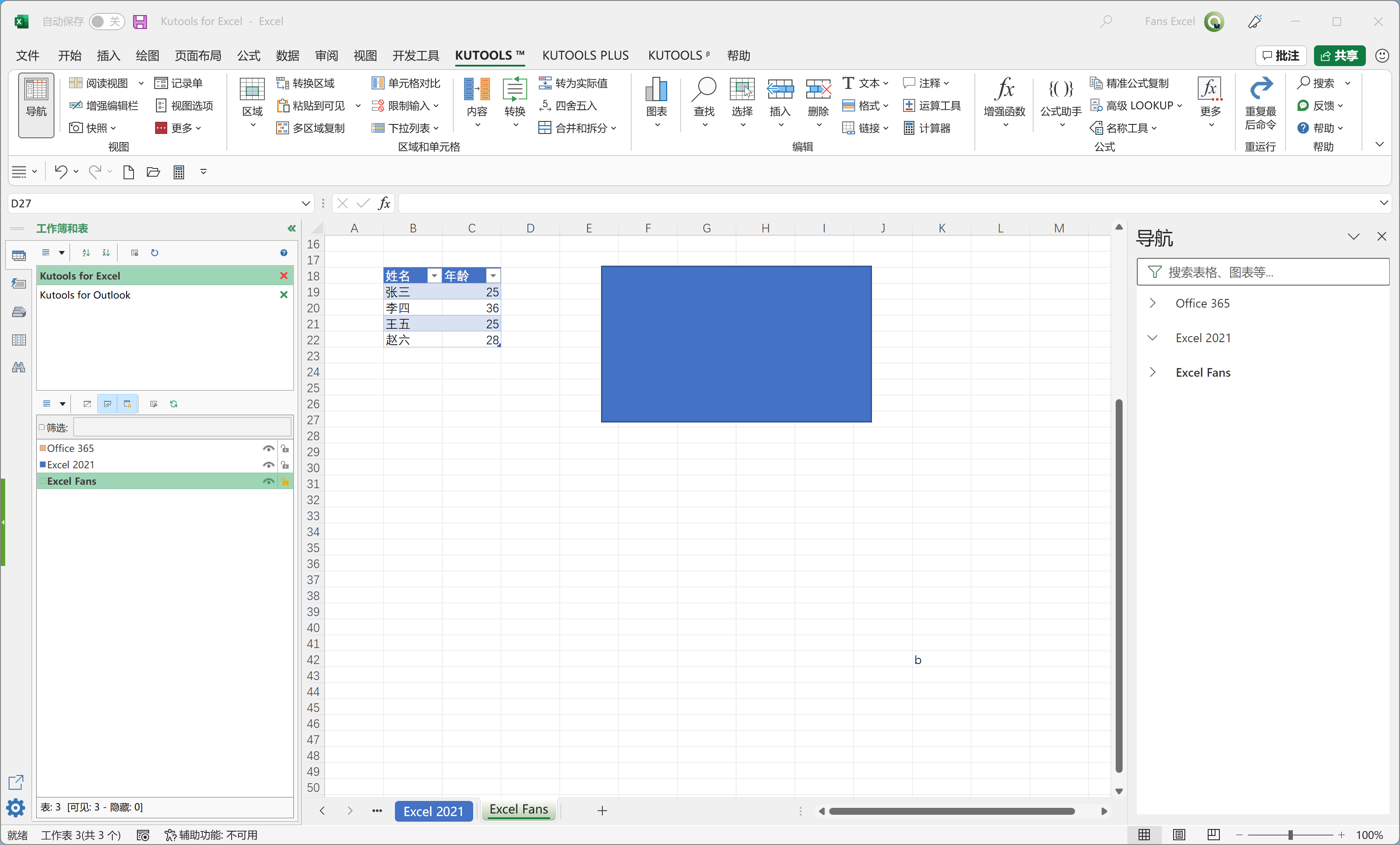This screenshot has width=1400, height=845.
Task: Click the 共享 share button
Action: 1339,56
